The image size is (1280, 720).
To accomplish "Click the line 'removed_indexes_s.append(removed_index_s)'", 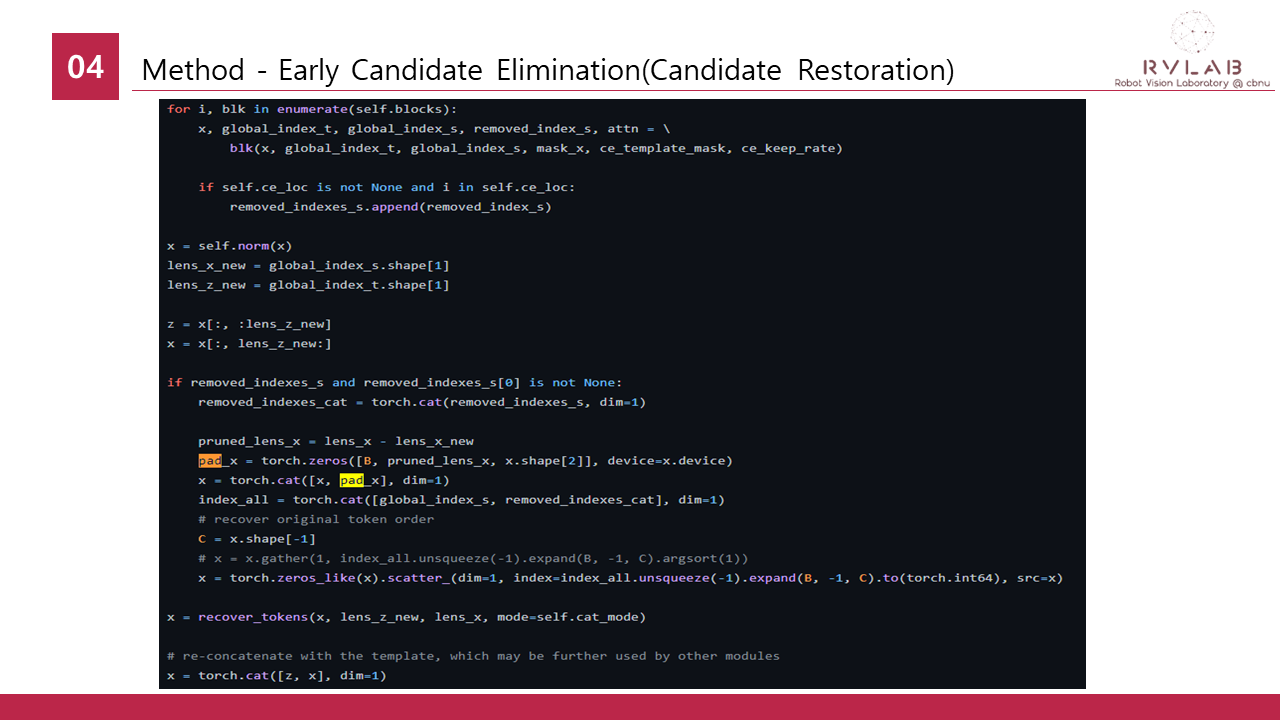I will pos(390,207).
